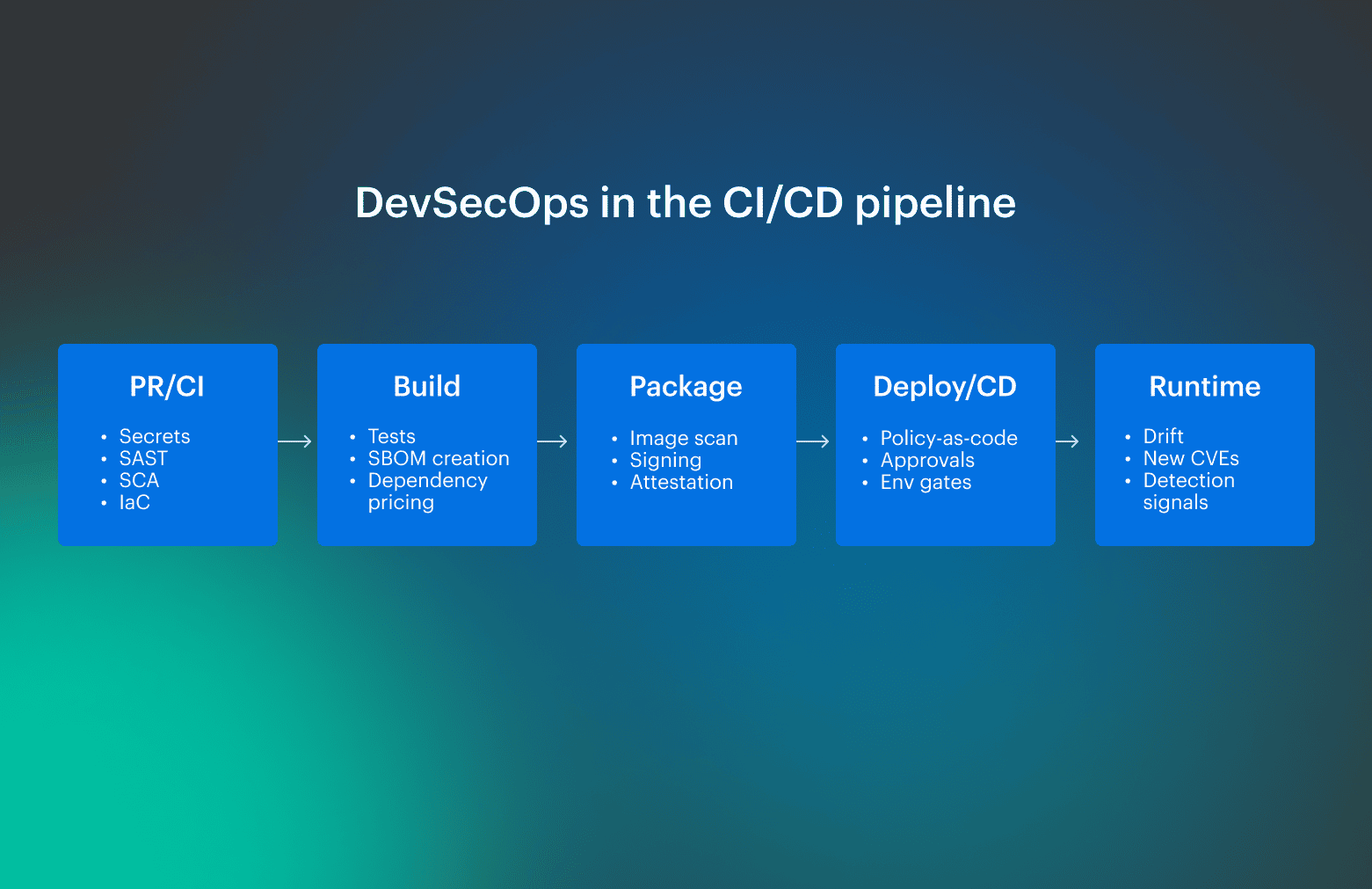
Task: Select the Build stage box
Action: click(x=427, y=444)
